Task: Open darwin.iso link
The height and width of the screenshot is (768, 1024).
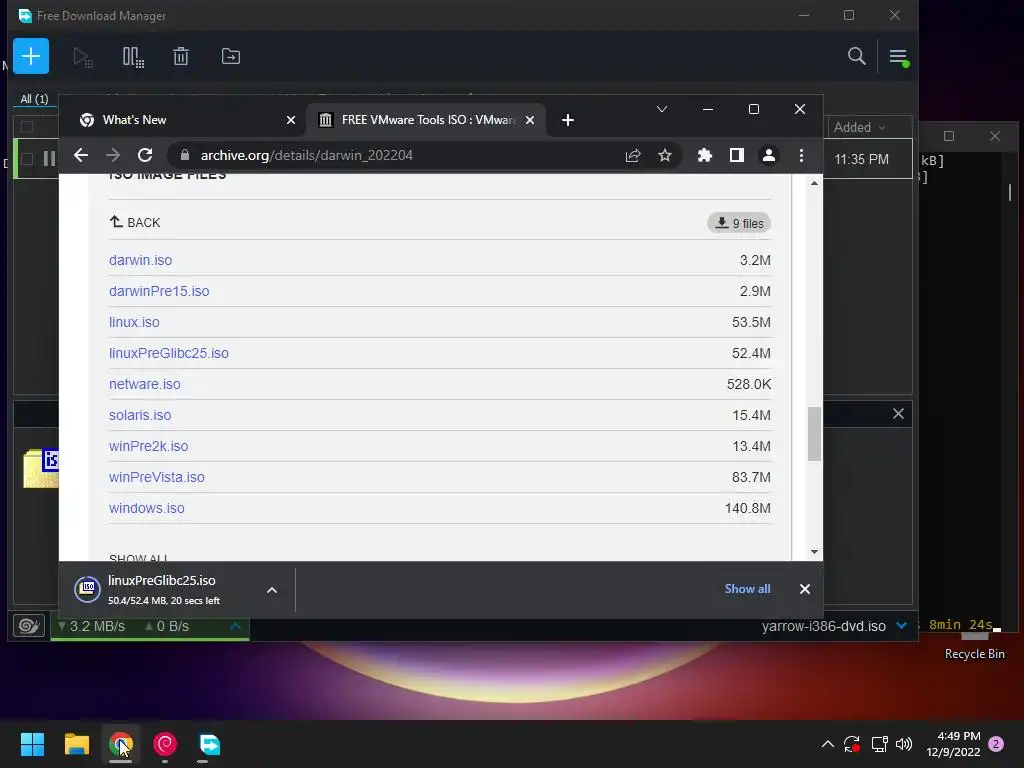Action: coord(140,260)
